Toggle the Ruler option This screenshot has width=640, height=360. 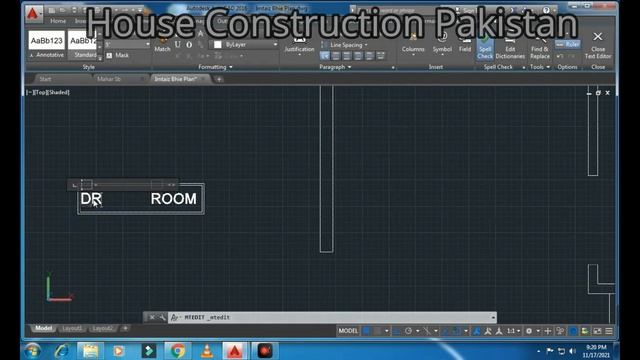coord(568,44)
